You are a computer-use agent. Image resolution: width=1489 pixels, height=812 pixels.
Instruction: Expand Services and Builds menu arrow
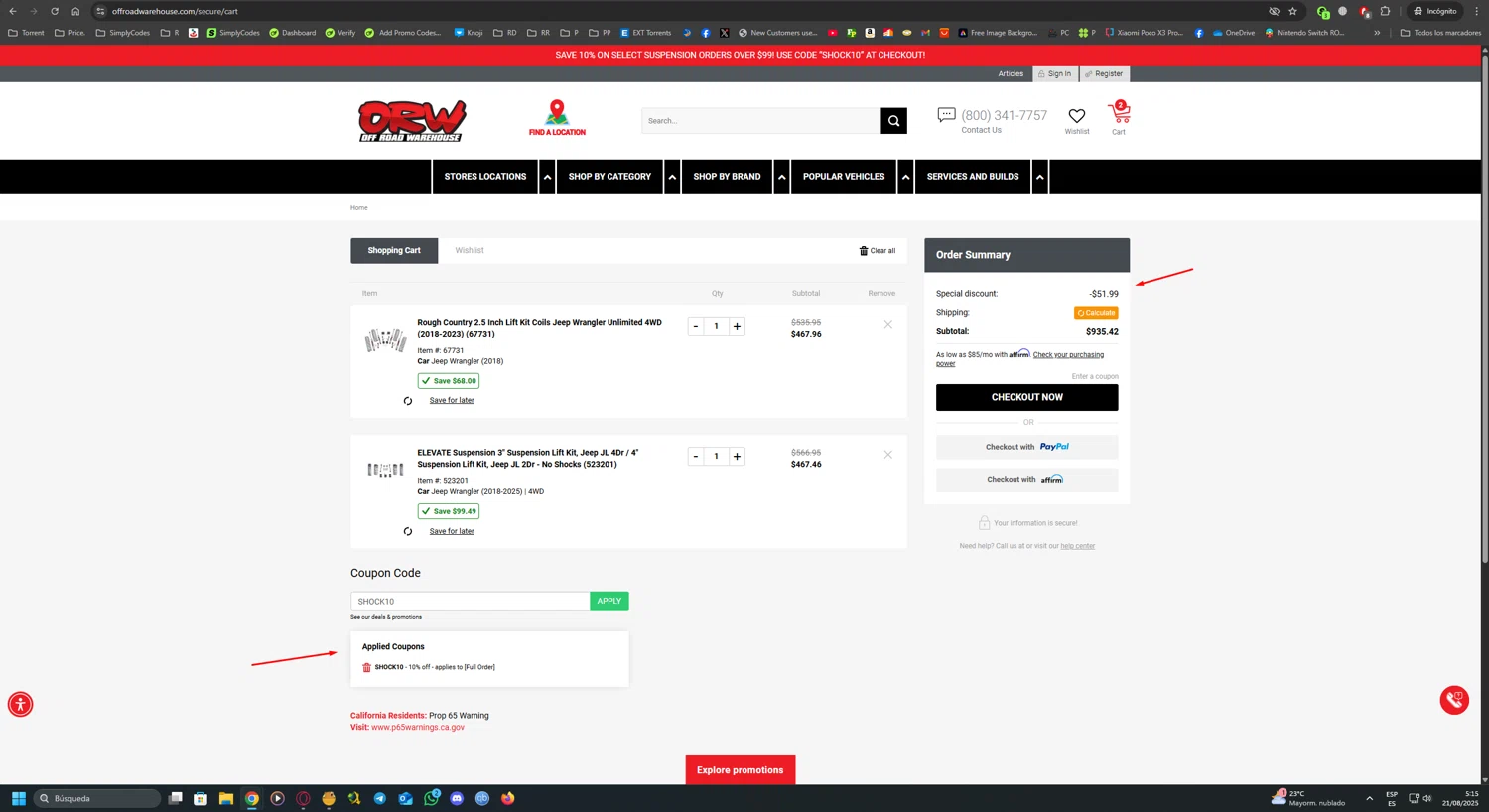[x=1039, y=177]
